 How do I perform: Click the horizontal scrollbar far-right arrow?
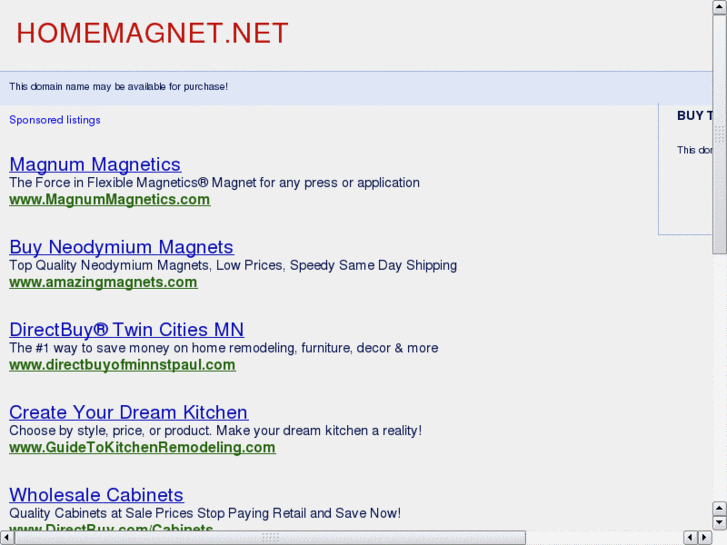704,537
